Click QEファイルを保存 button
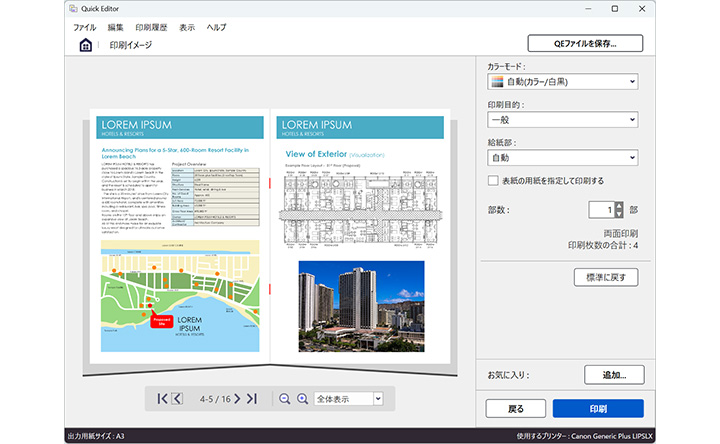This screenshot has width=720, height=444. coord(585,44)
